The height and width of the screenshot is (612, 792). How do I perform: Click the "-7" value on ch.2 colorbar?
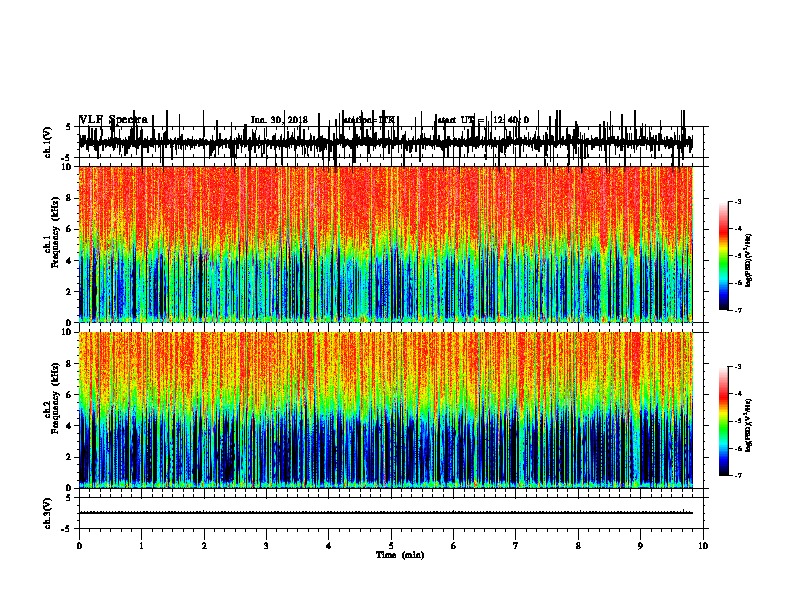point(737,475)
